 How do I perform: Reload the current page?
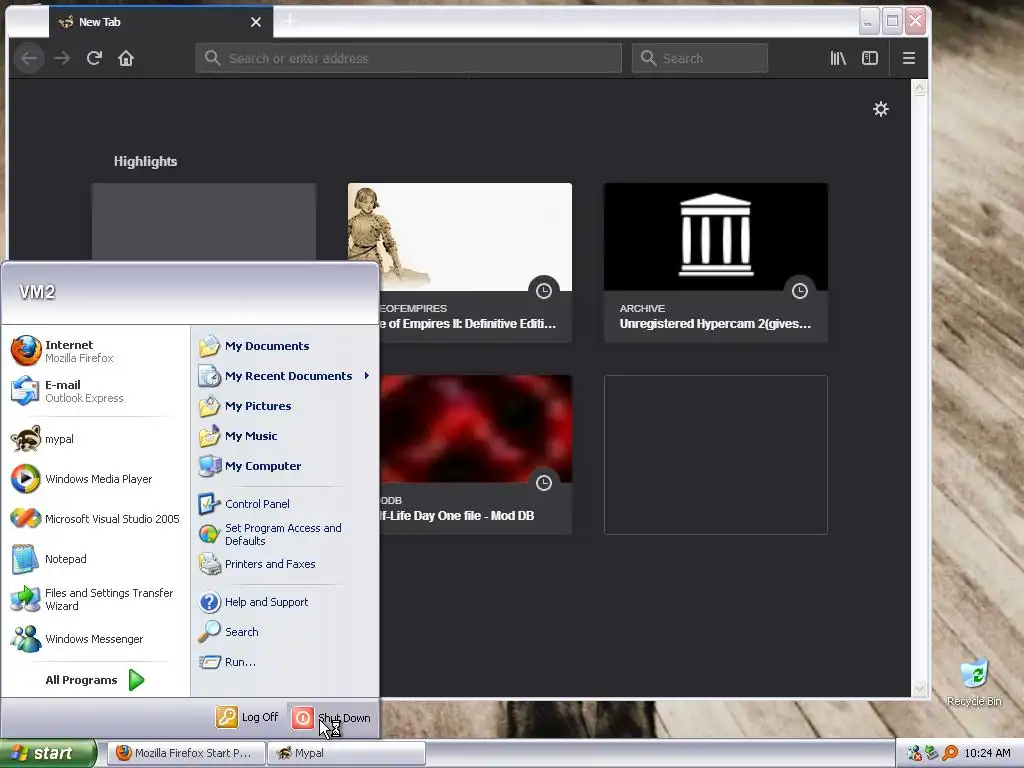pos(94,59)
